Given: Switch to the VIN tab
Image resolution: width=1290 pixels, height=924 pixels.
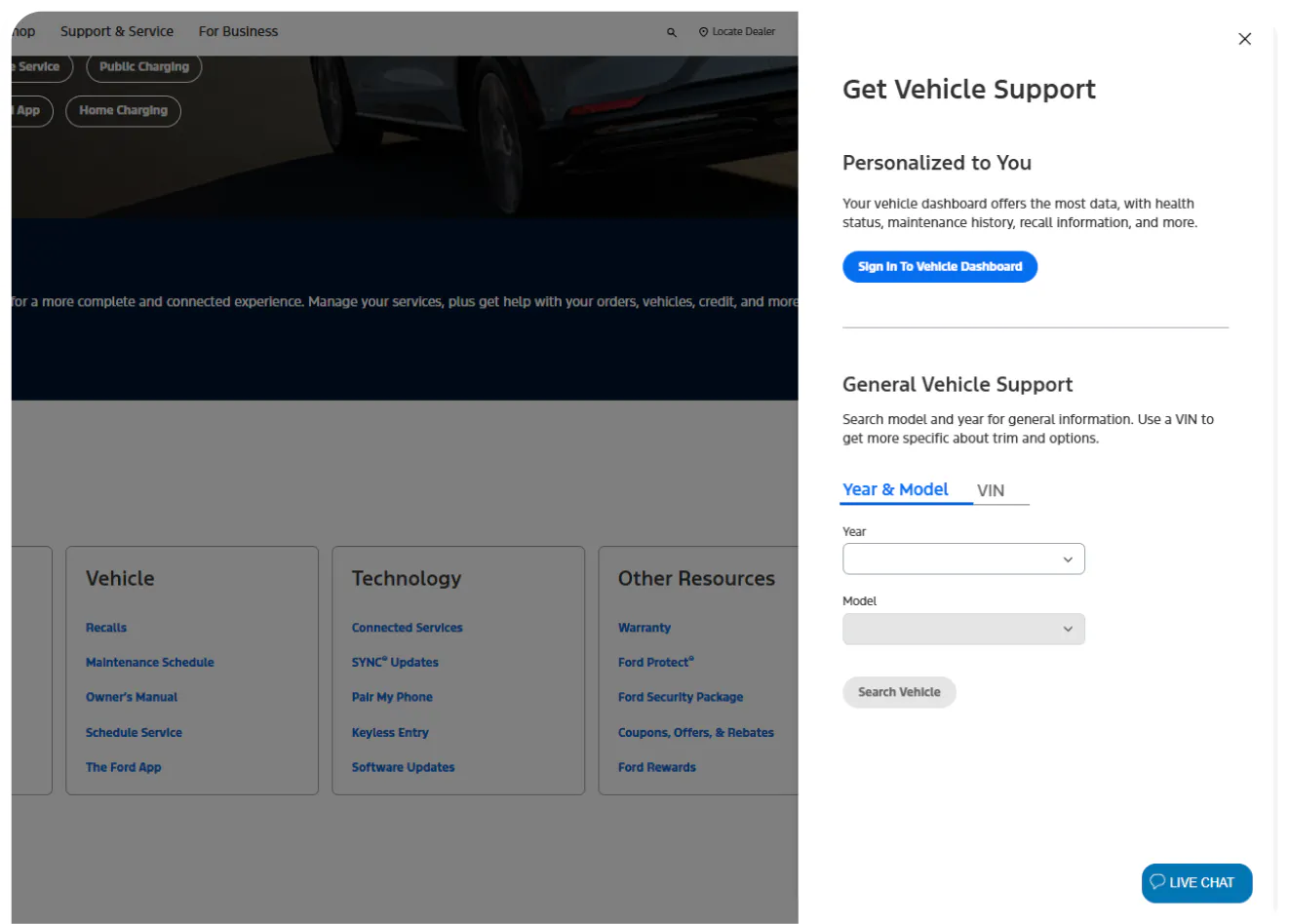Looking at the screenshot, I should pos(991,490).
